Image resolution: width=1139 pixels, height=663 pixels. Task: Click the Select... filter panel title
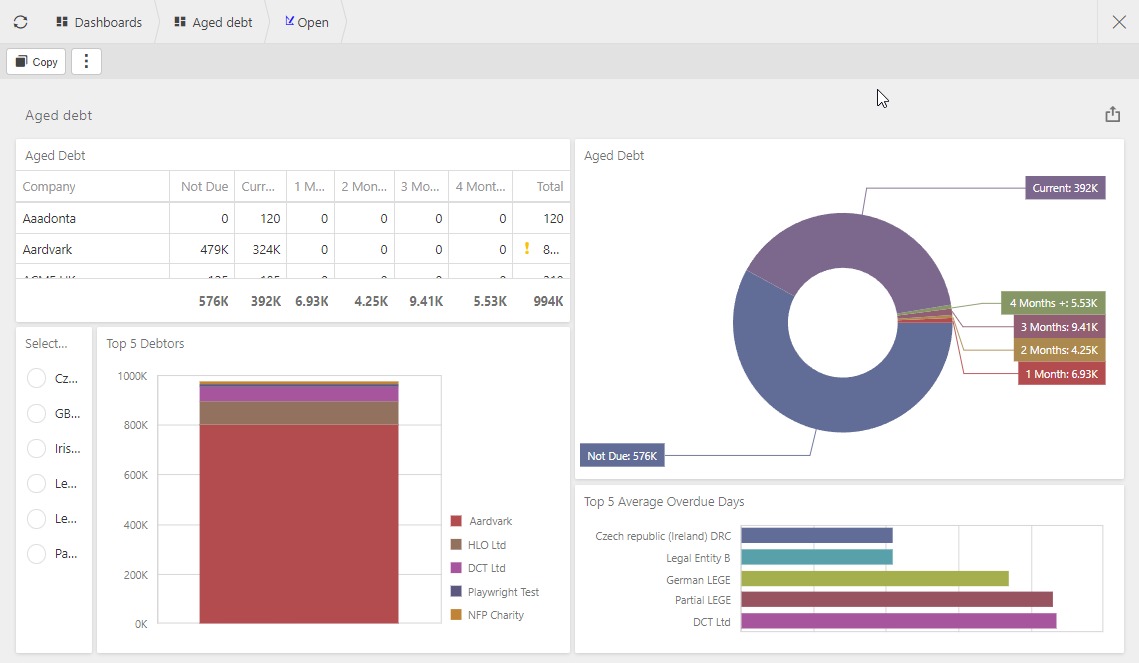46,343
